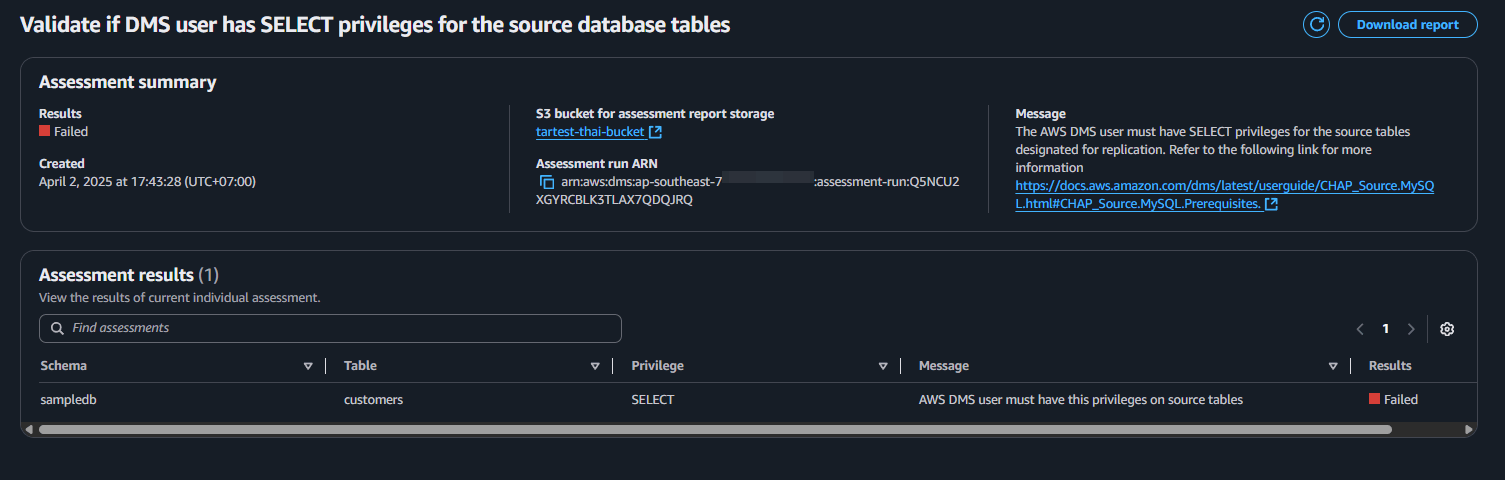
Task: Select the sampledb schema cell
Action: 68,399
